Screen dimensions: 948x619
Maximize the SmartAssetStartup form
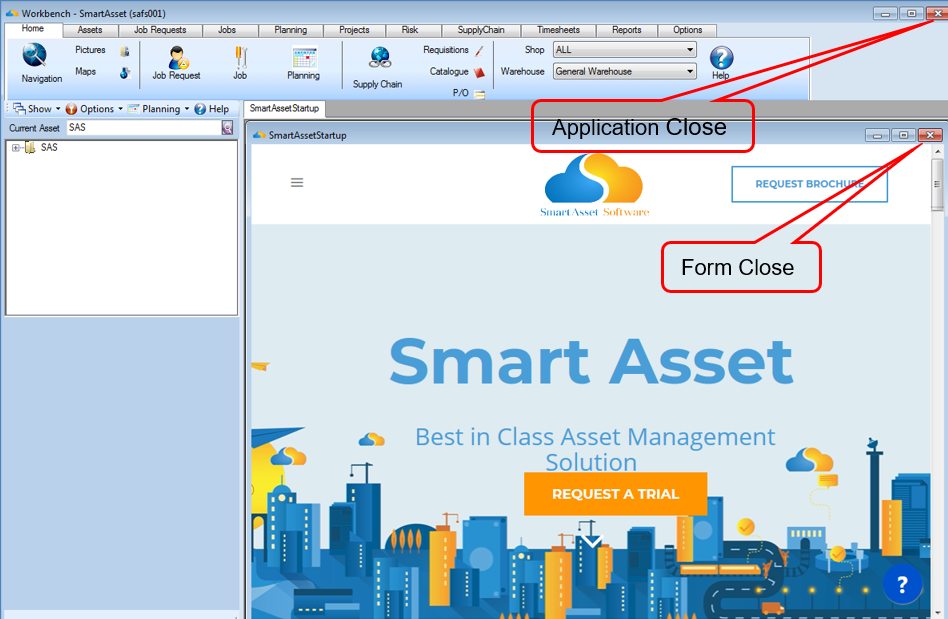coord(903,135)
